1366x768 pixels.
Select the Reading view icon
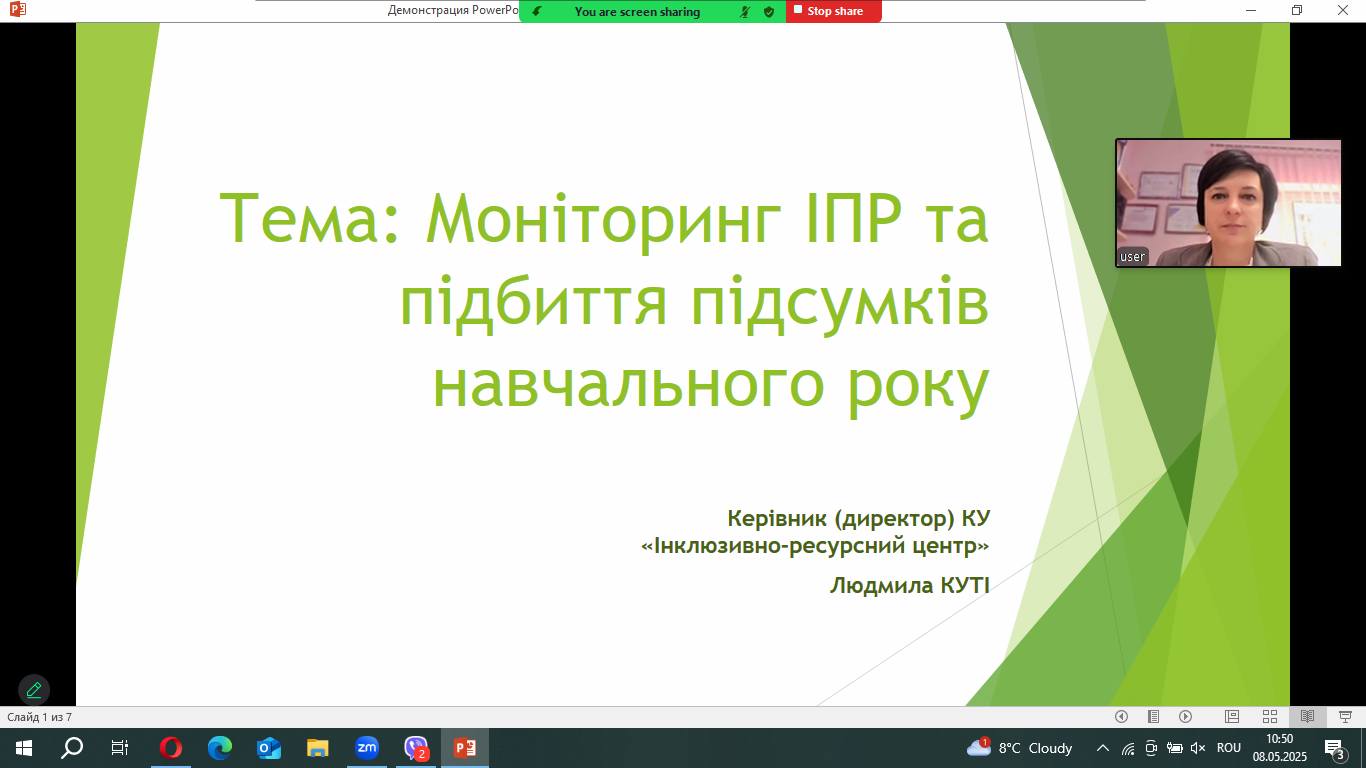[x=1307, y=716]
